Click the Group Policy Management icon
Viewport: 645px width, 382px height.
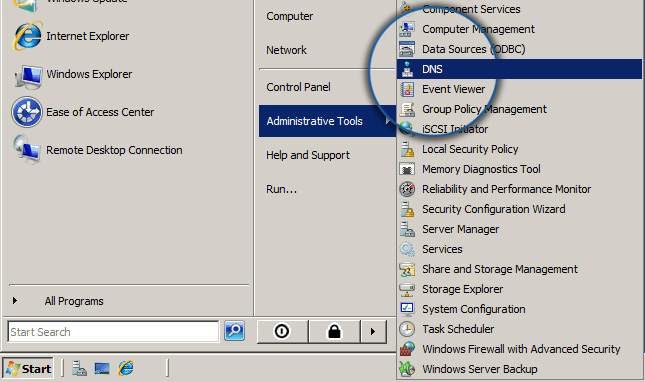(x=407, y=109)
